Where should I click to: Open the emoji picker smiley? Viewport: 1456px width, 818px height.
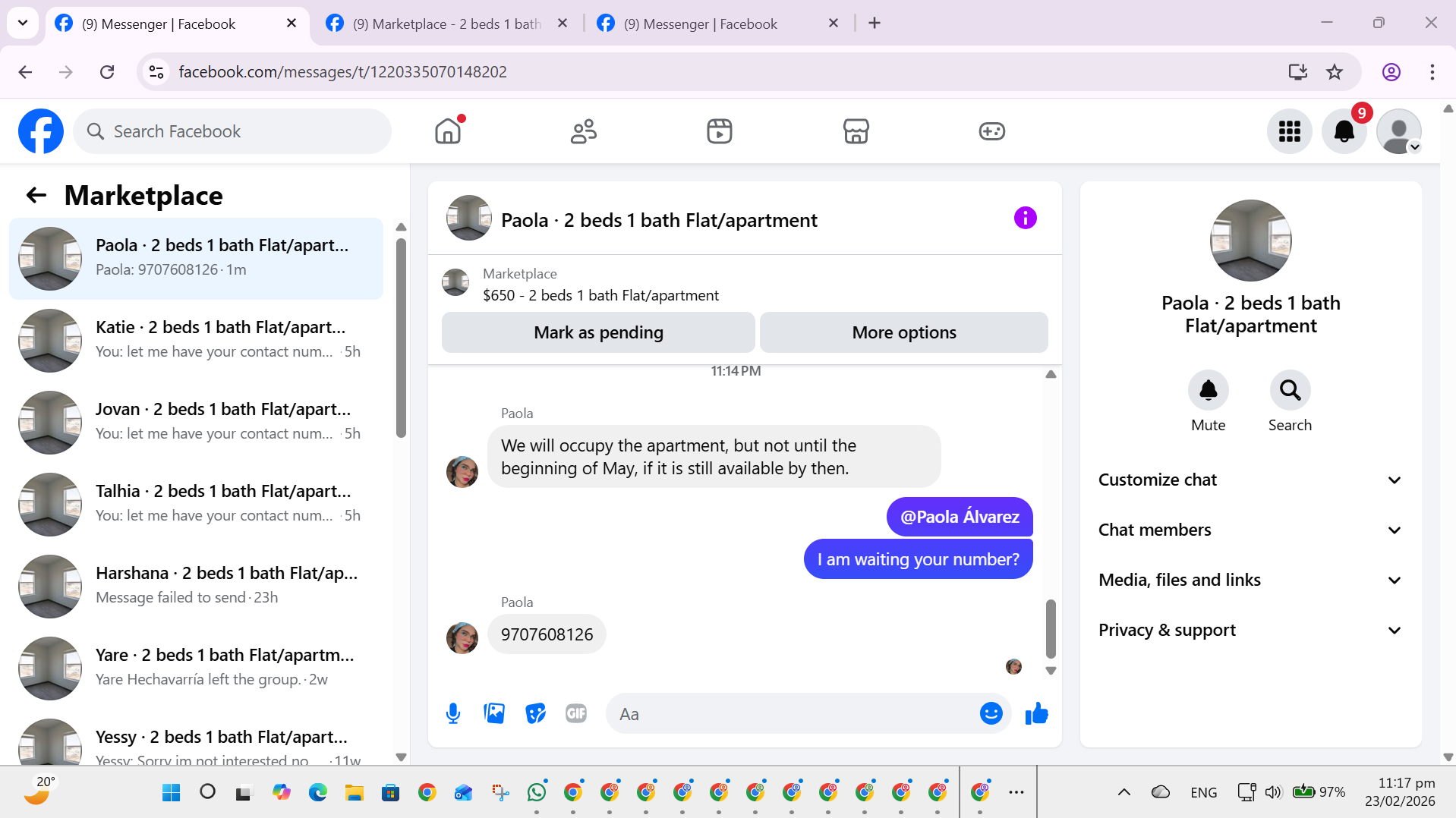[x=991, y=713]
